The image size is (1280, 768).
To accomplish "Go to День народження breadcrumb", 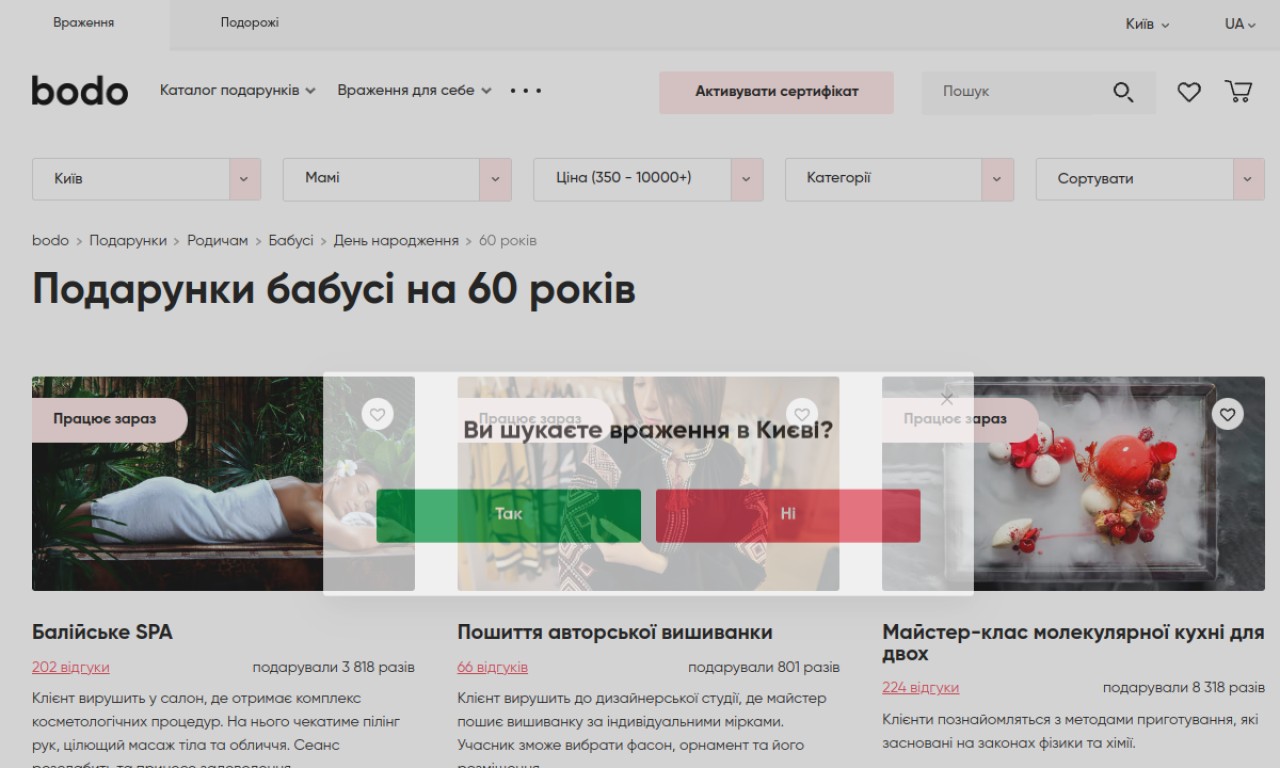I will point(396,241).
